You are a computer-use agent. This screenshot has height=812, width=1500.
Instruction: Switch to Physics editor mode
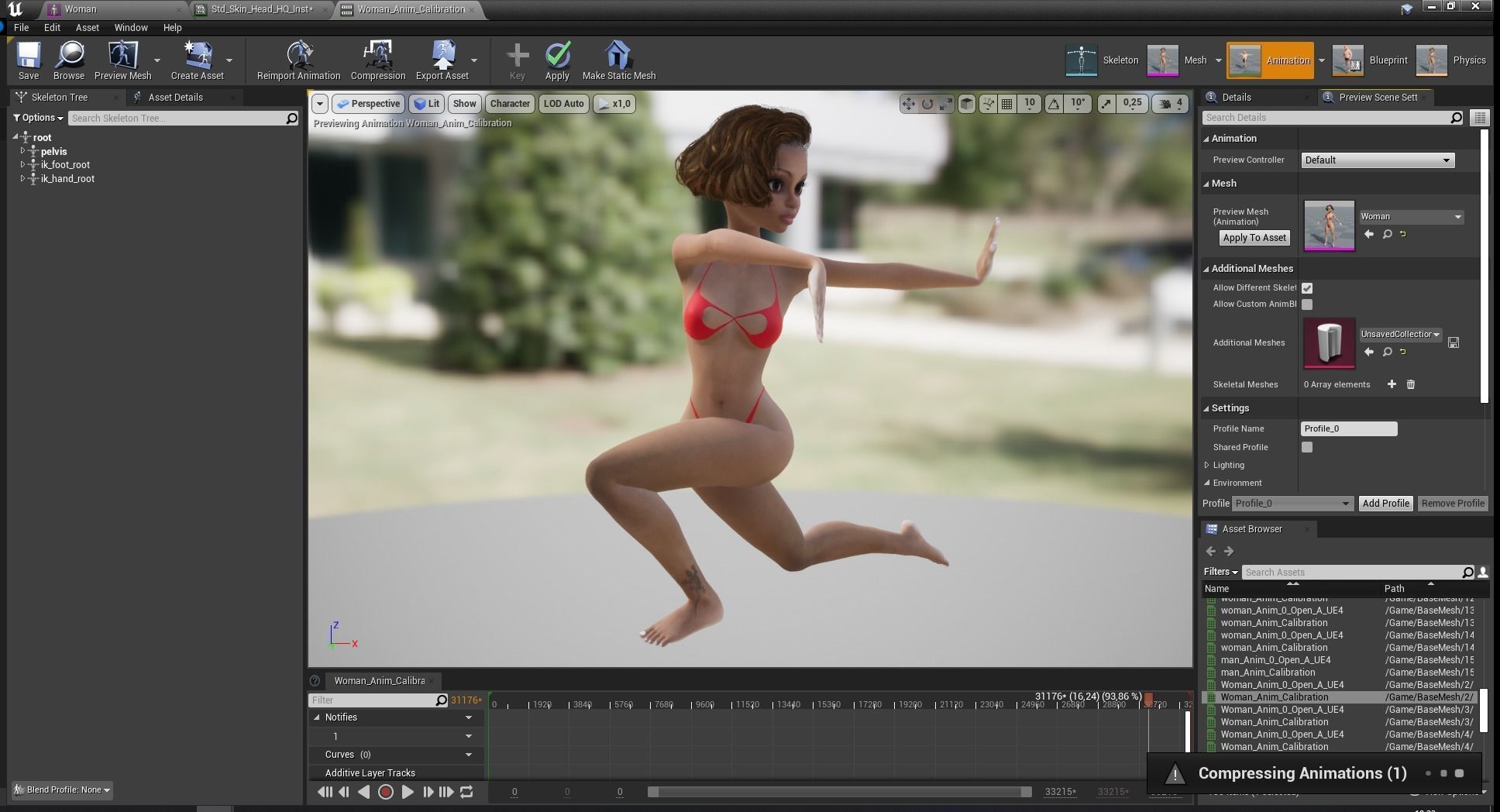point(1451,60)
